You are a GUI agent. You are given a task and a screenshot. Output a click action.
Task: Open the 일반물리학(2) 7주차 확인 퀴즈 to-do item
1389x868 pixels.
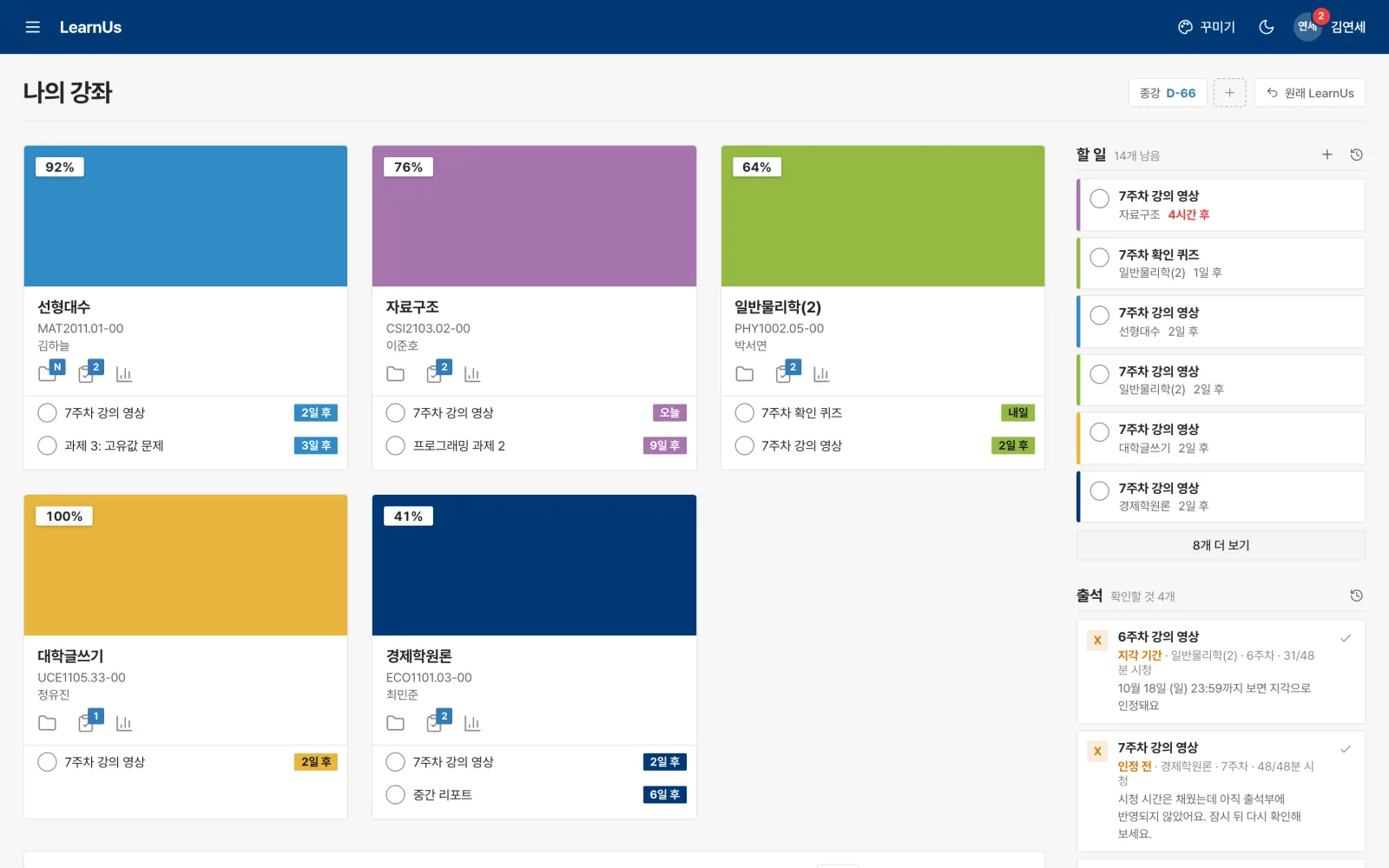1221,263
